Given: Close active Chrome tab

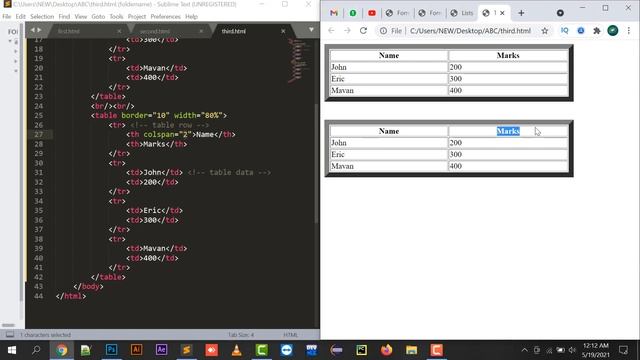Looking at the screenshot, I should 502,13.
